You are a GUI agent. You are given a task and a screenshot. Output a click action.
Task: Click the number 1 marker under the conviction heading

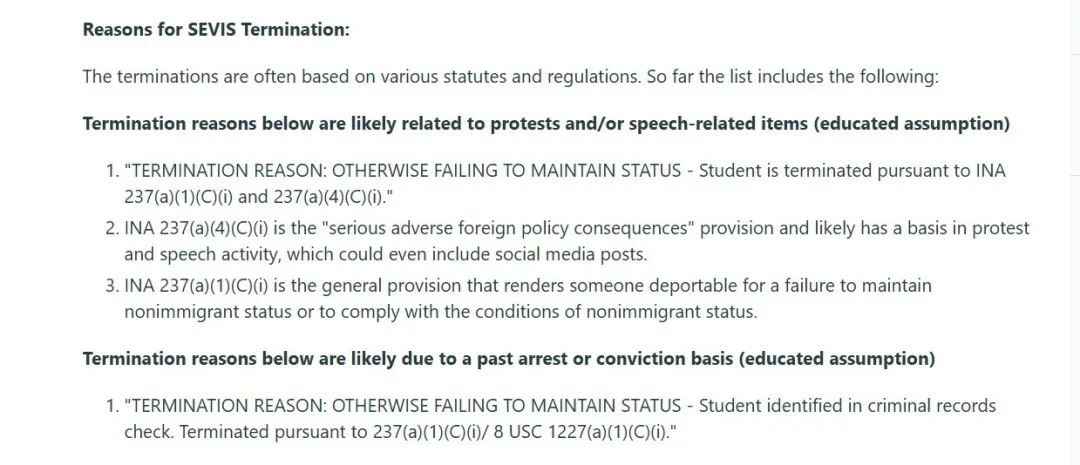[112, 406]
